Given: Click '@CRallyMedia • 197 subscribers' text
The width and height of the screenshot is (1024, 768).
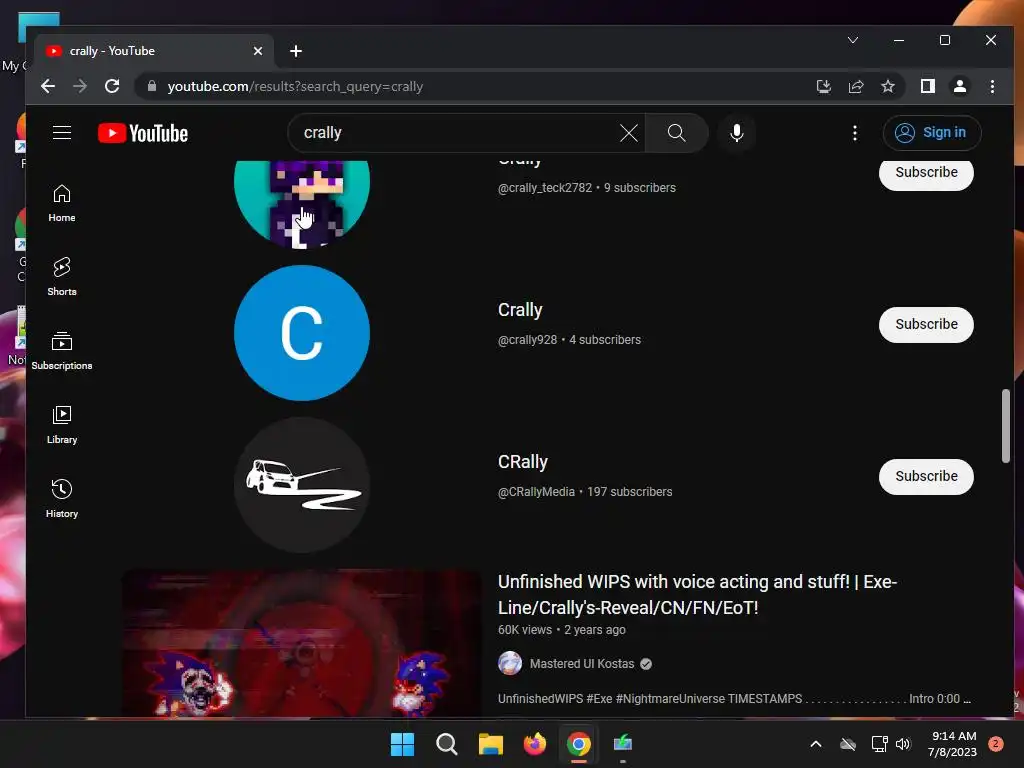Looking at the screenshot, I should point(584,492).
